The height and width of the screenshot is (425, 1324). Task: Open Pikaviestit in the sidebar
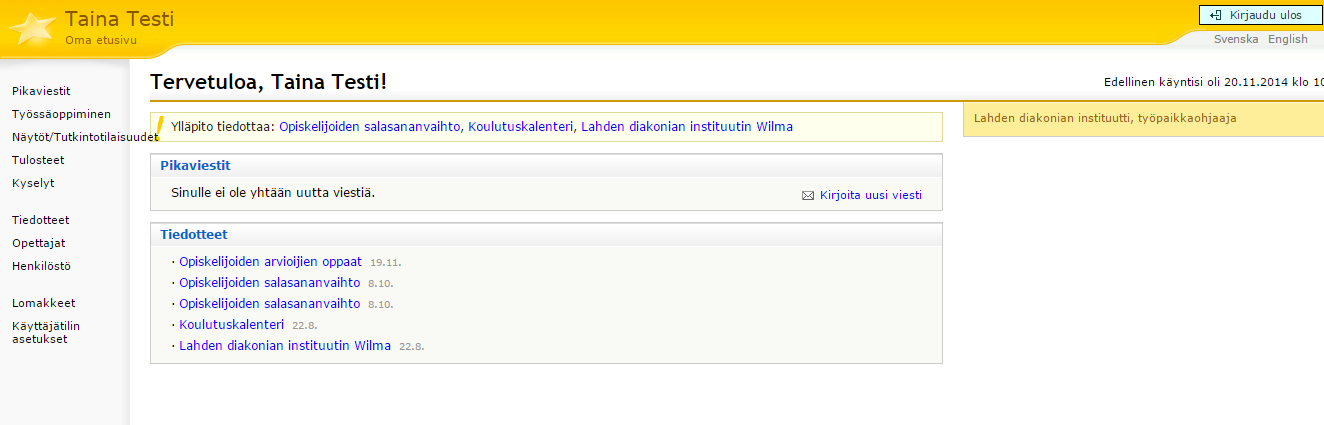pos(41,91)
